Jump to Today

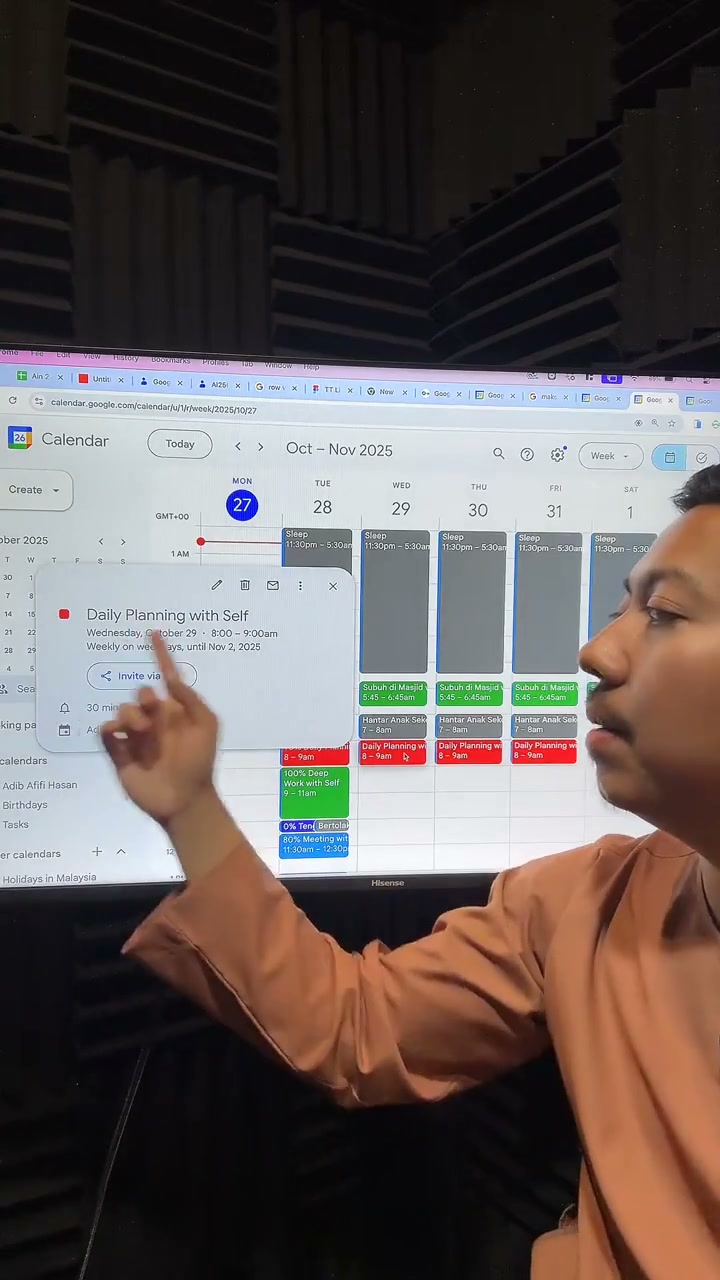coord(180,444)
